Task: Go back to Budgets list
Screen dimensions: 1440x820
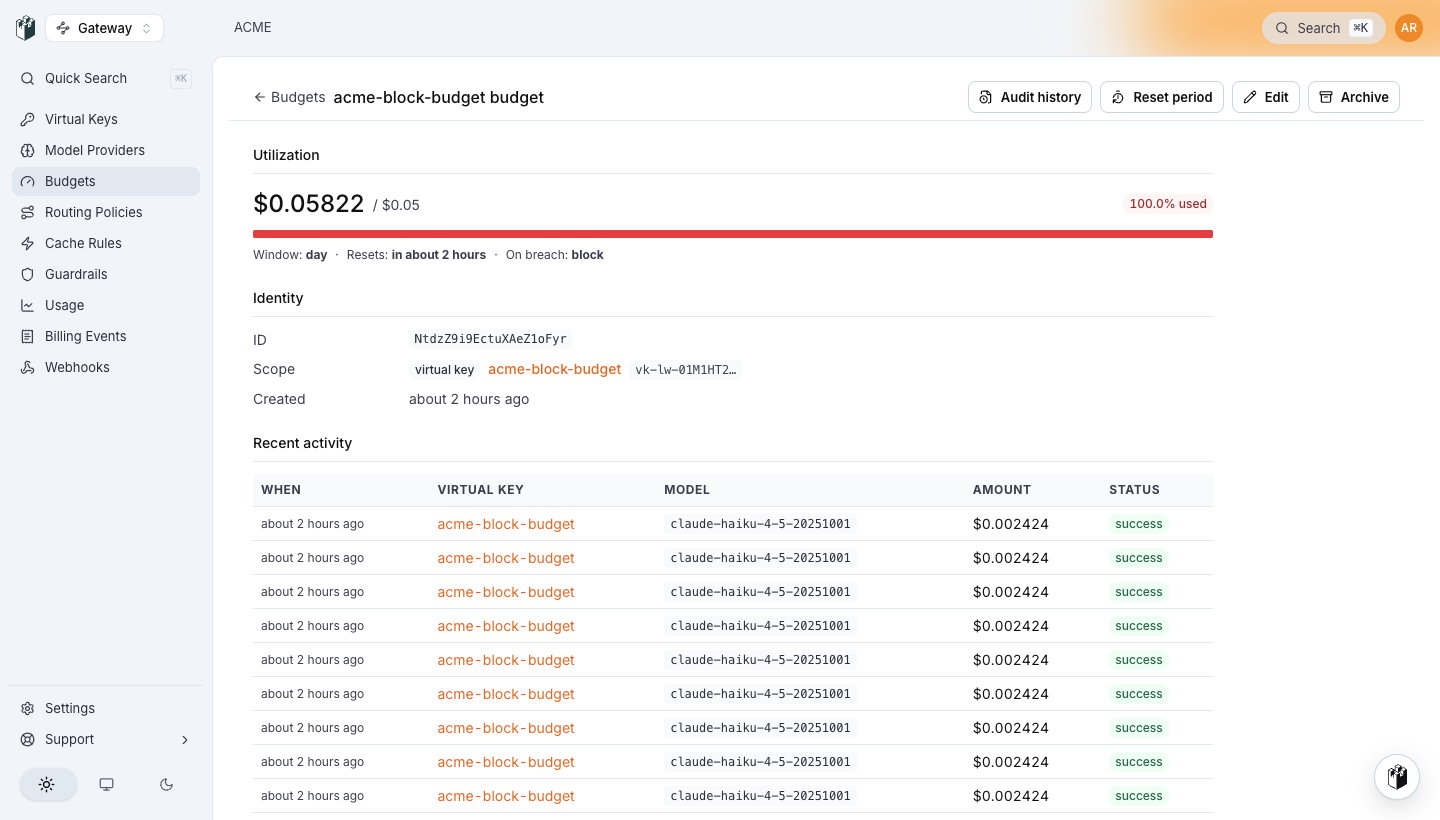Action: click(289, 97)
